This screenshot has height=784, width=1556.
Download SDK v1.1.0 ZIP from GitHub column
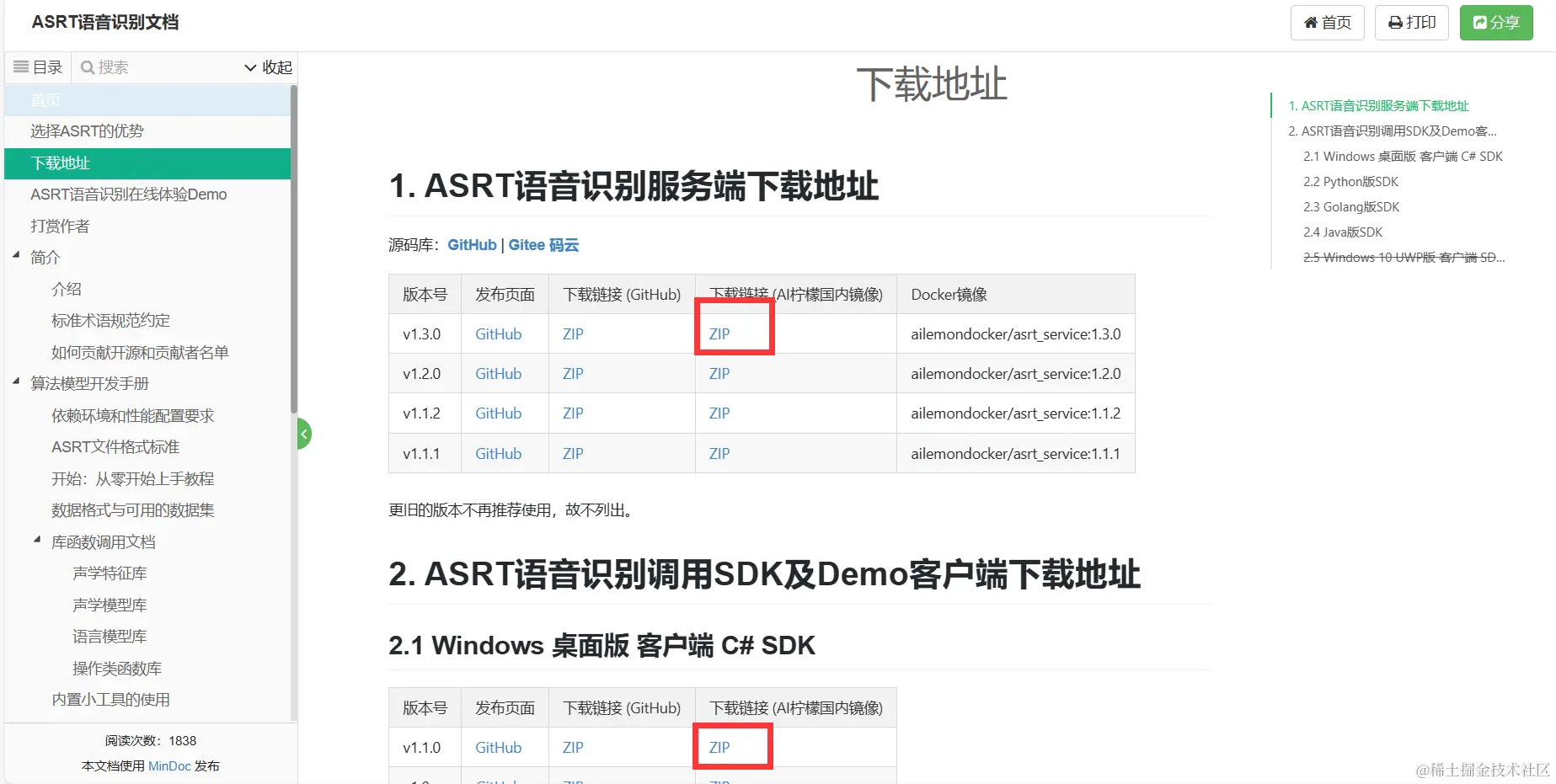pos(573,748)
